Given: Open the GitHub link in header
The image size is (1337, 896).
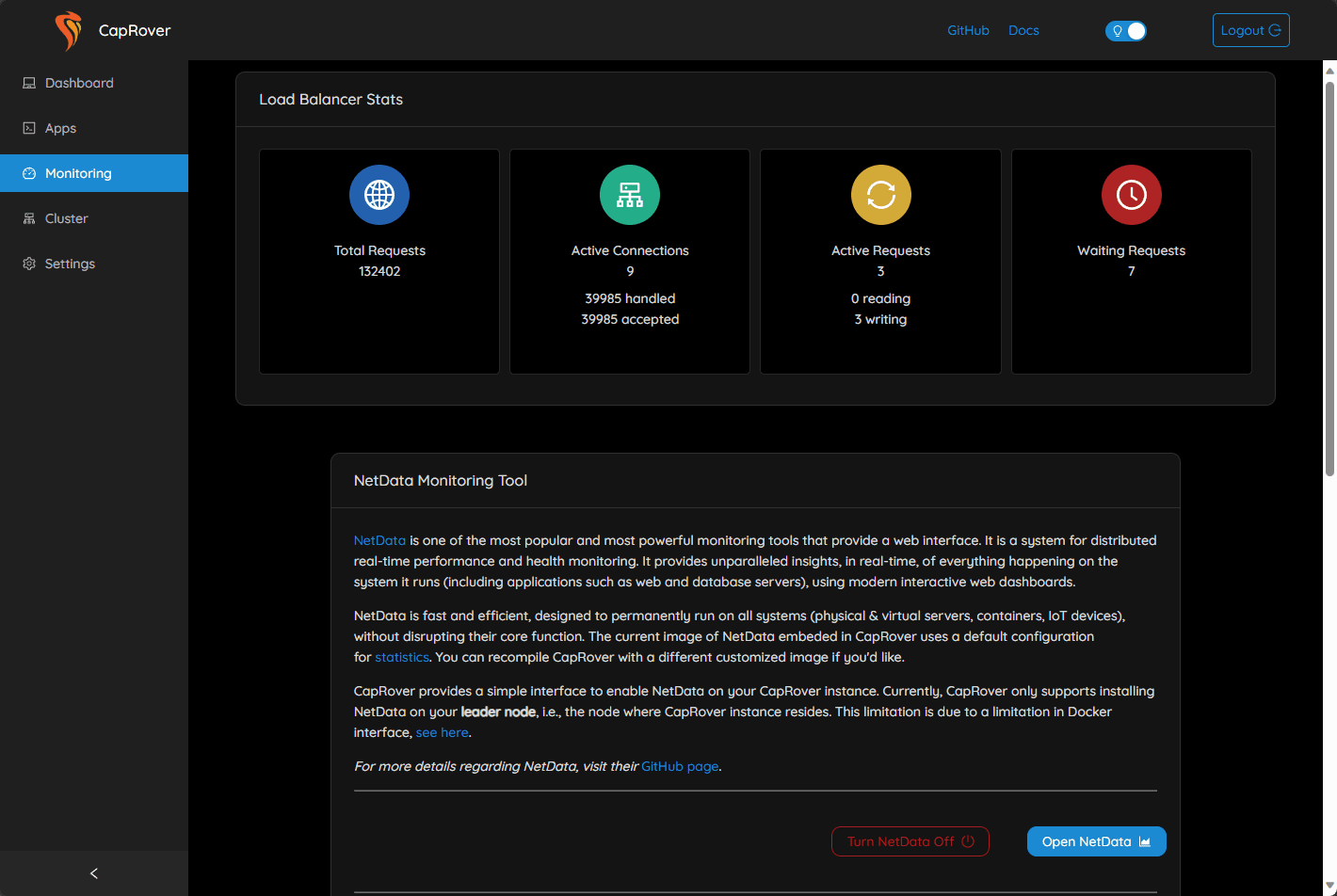Looking at the screenshot, I should pos(968,30).
